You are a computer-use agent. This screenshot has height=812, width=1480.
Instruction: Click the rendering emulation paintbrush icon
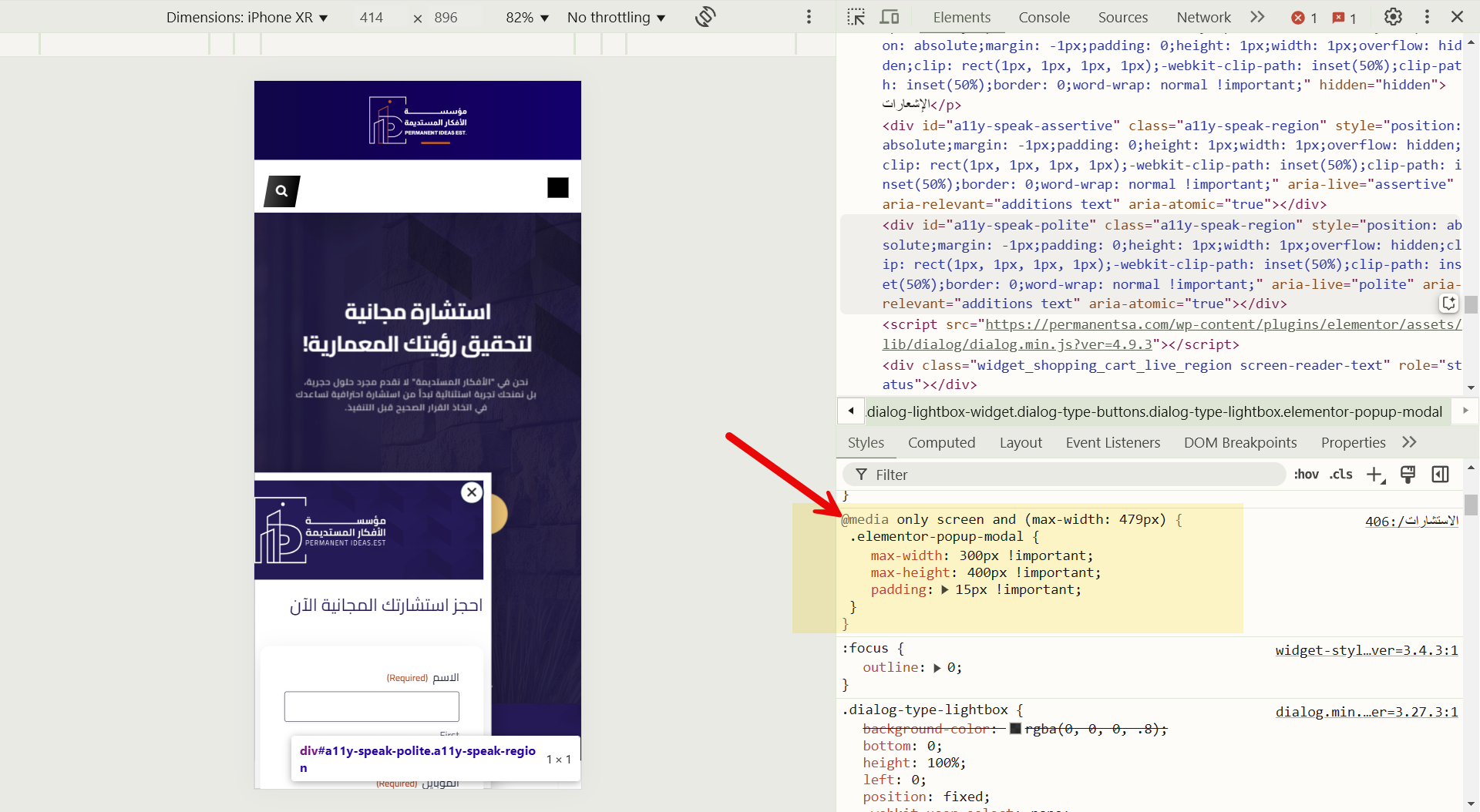[1408, 475]
